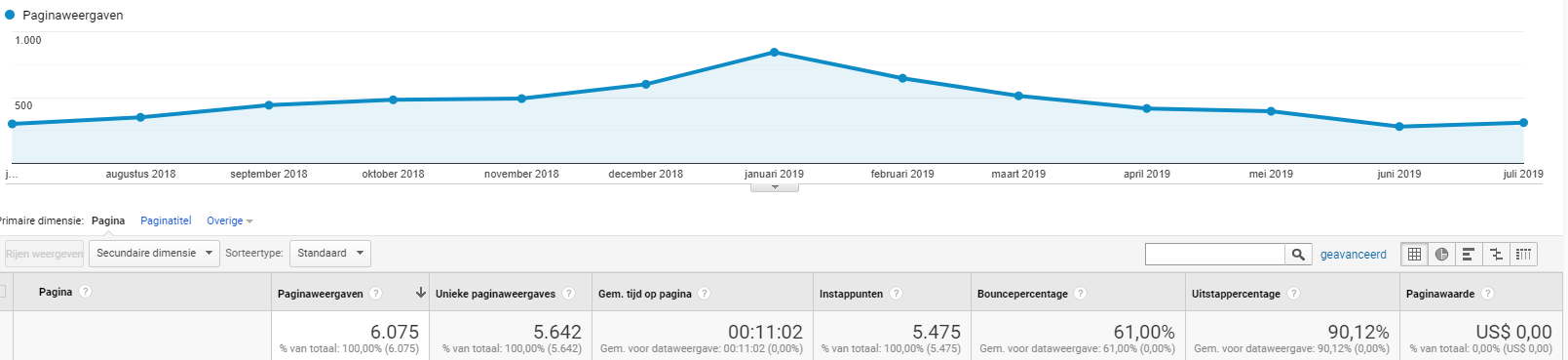Open help icon next to Instappunten
This screenshot has width=1568, height=360.
(897, 294)
